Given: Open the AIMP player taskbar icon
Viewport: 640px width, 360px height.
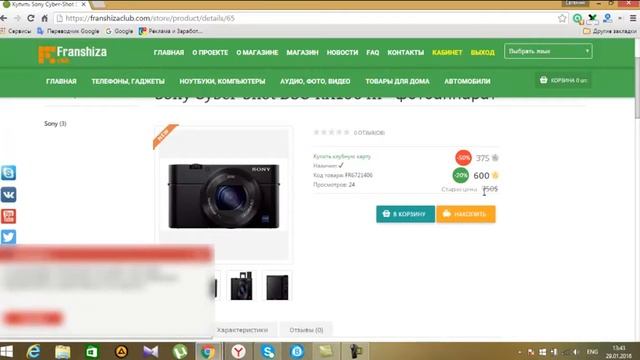Looking at the screenshot, I should point(121,351).
